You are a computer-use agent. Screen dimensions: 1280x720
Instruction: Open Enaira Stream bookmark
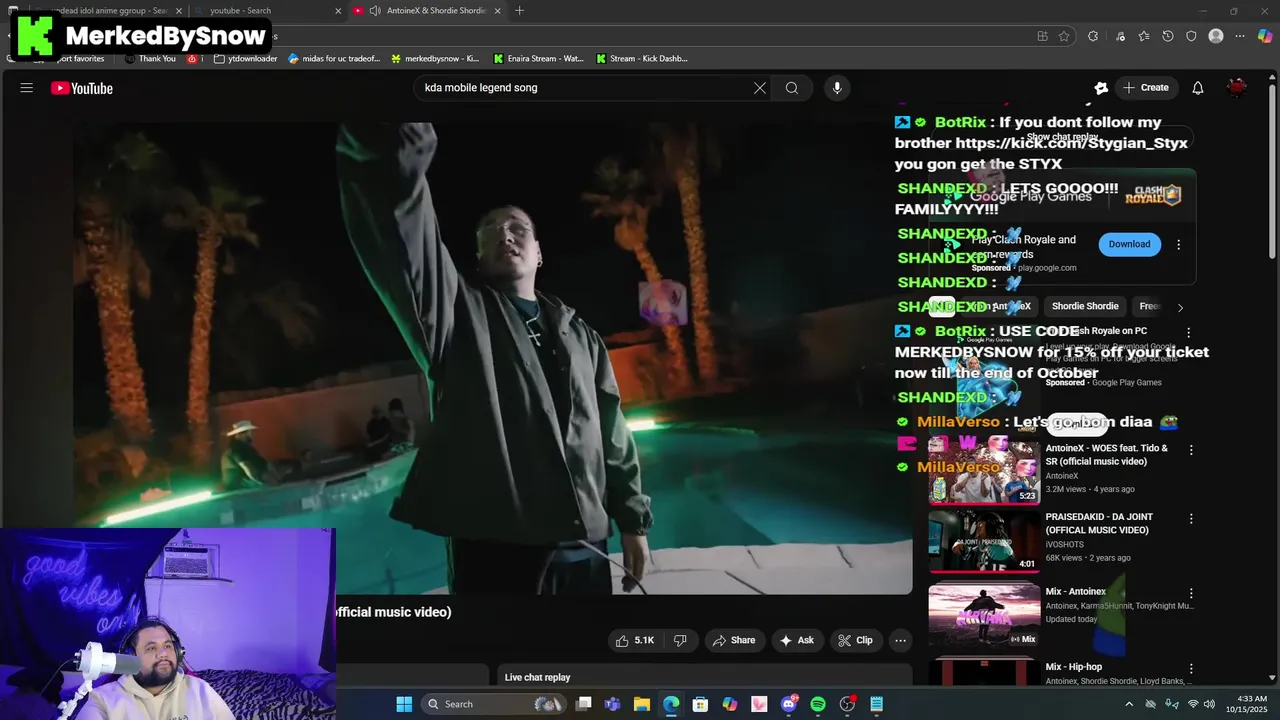[x=538, y=58]
